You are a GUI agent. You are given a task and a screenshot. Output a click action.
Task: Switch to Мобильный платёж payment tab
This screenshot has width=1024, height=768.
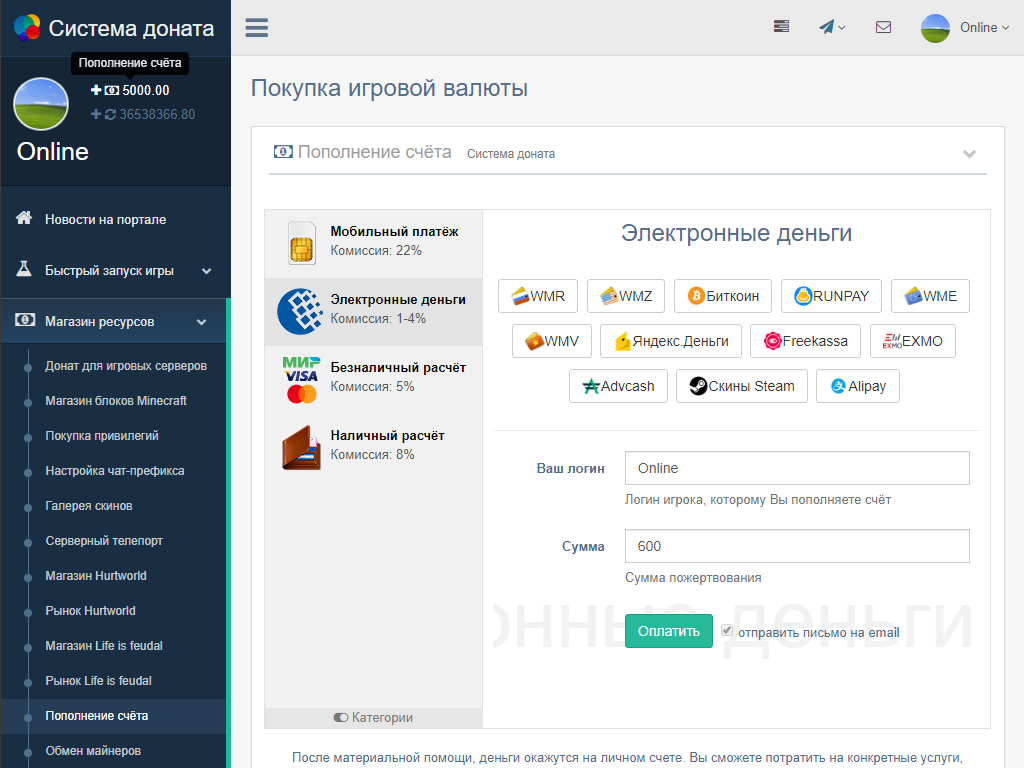[373, 242]
